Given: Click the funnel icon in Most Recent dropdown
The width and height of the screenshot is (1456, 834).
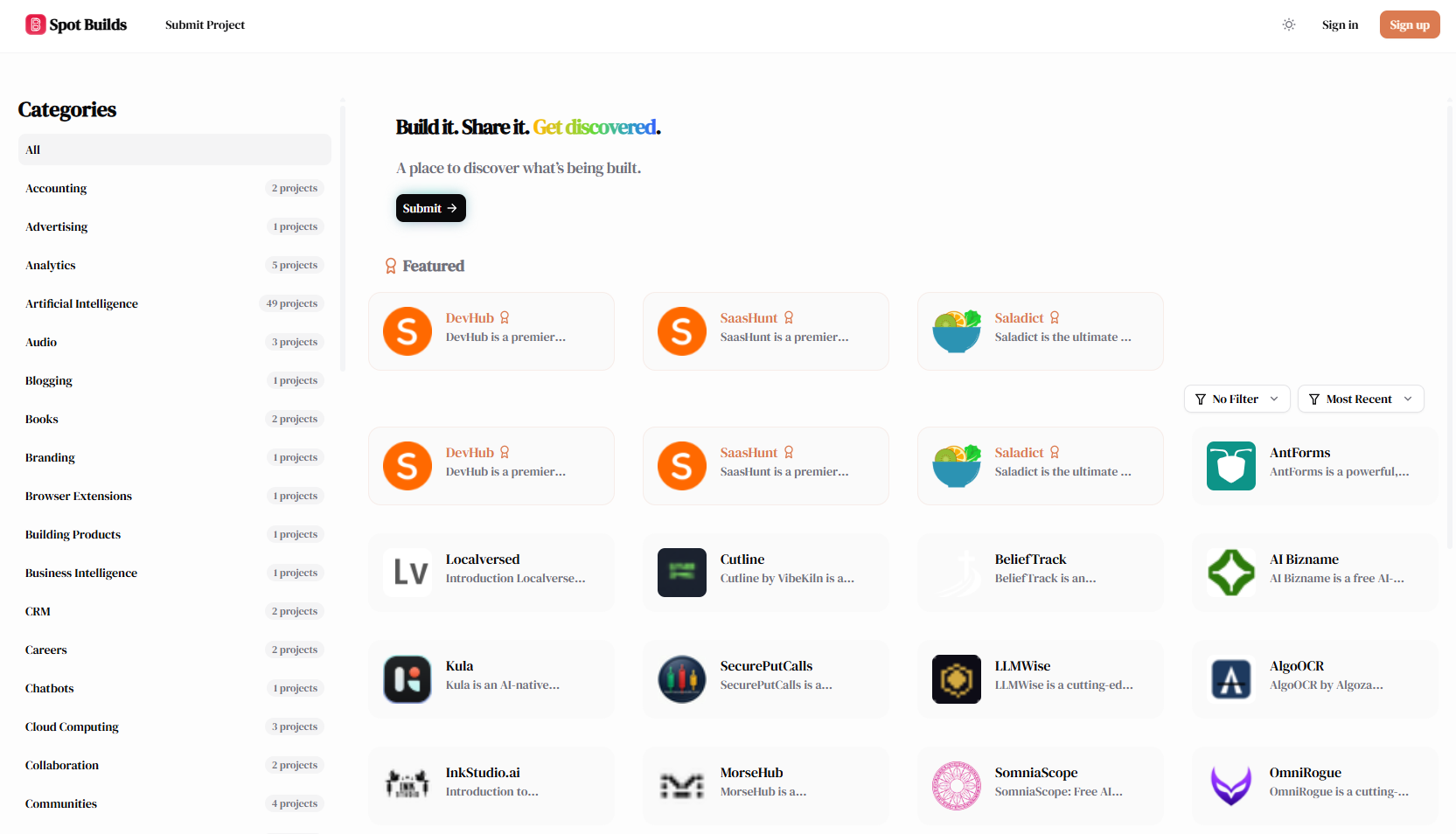Looking at the screenshot, I should click(1314, 400).
